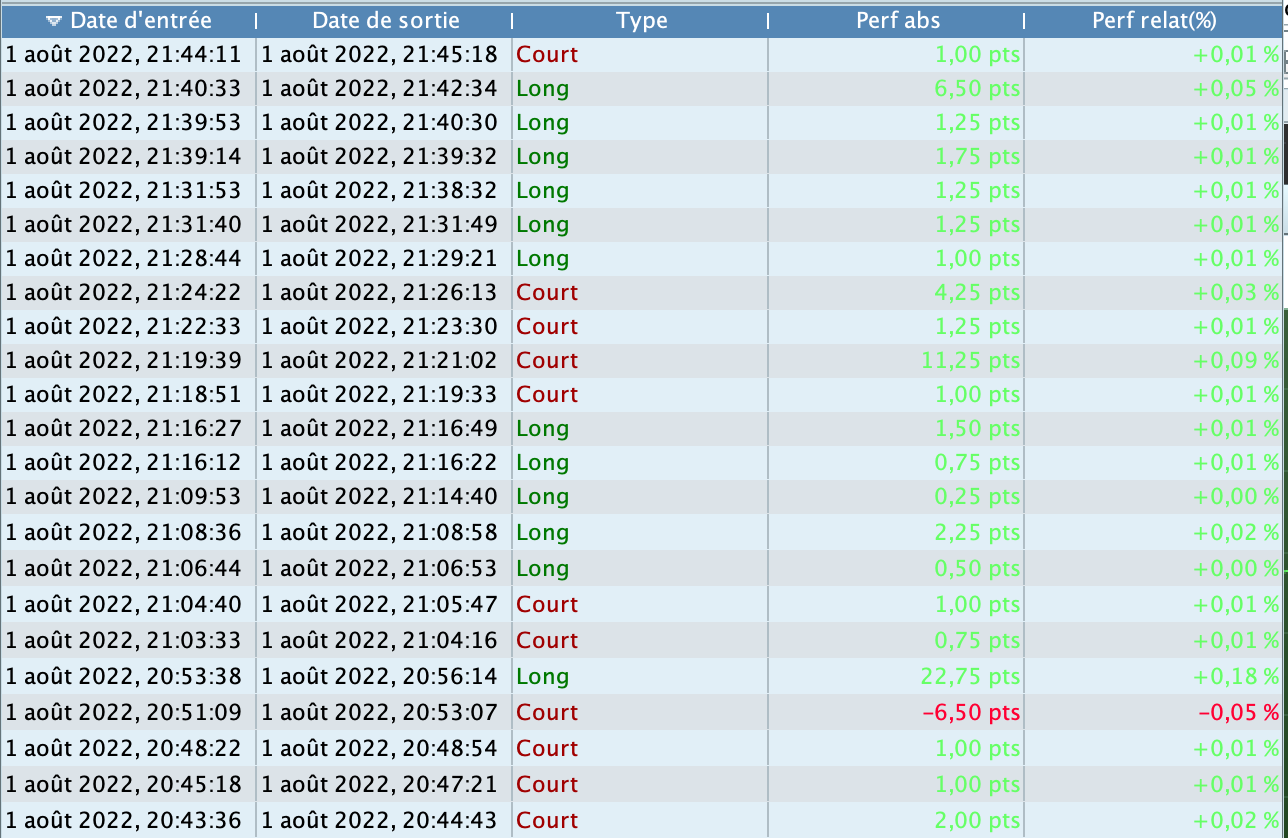Select the Long type cell exited at 21:08:58
Viewport: 1288px width, 838px height.
pyautogui.click(x=543, y=533)
